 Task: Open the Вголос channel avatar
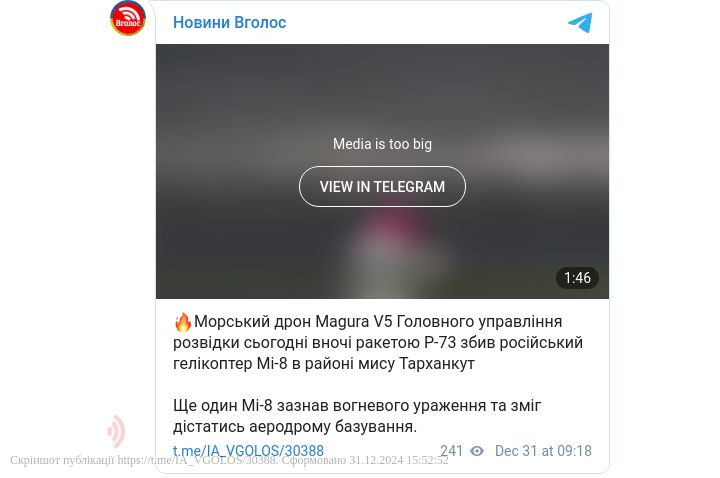pyautogui.click(x=128, y=18)
